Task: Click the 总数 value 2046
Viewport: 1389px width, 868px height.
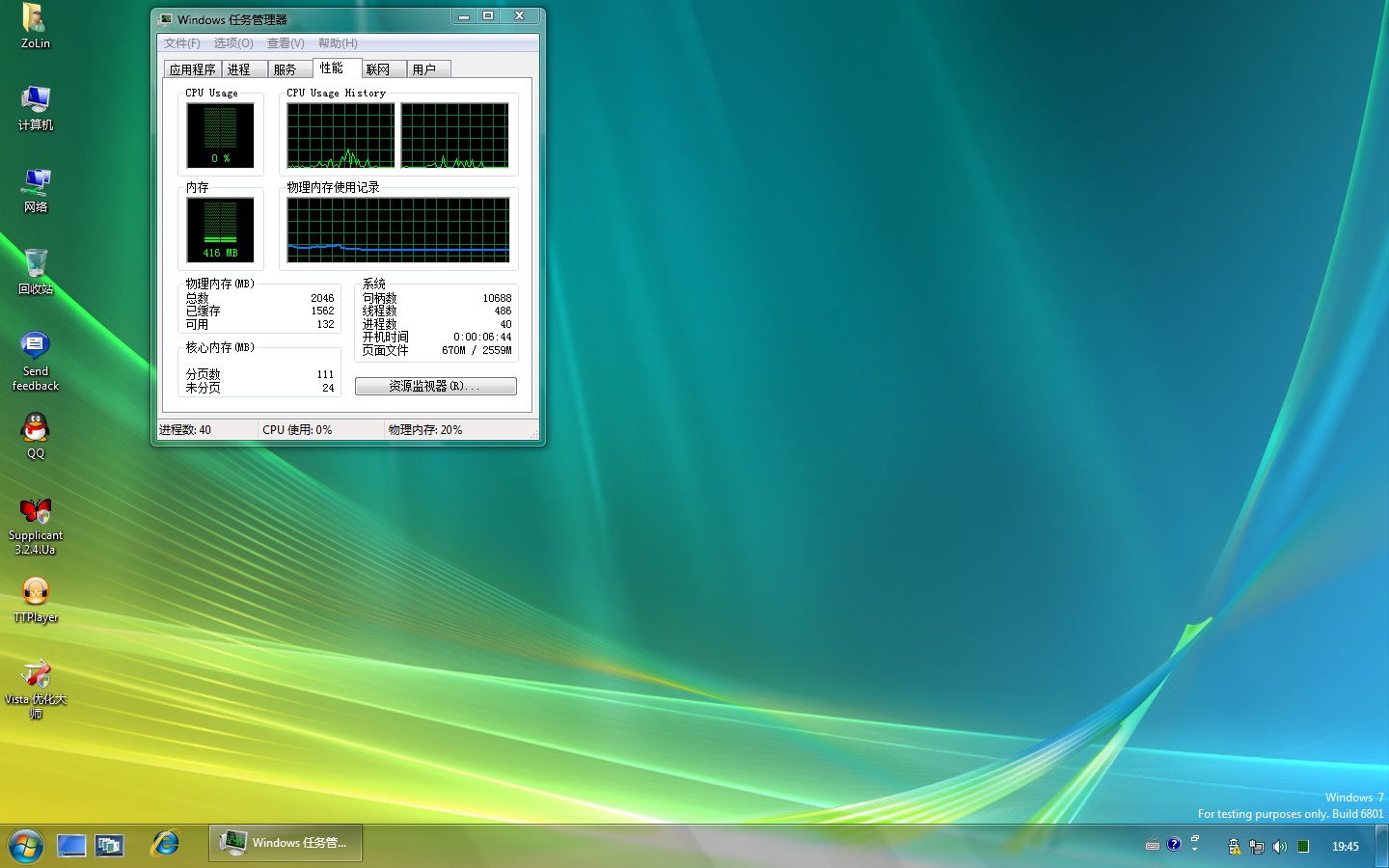Action: coord(322,298)
